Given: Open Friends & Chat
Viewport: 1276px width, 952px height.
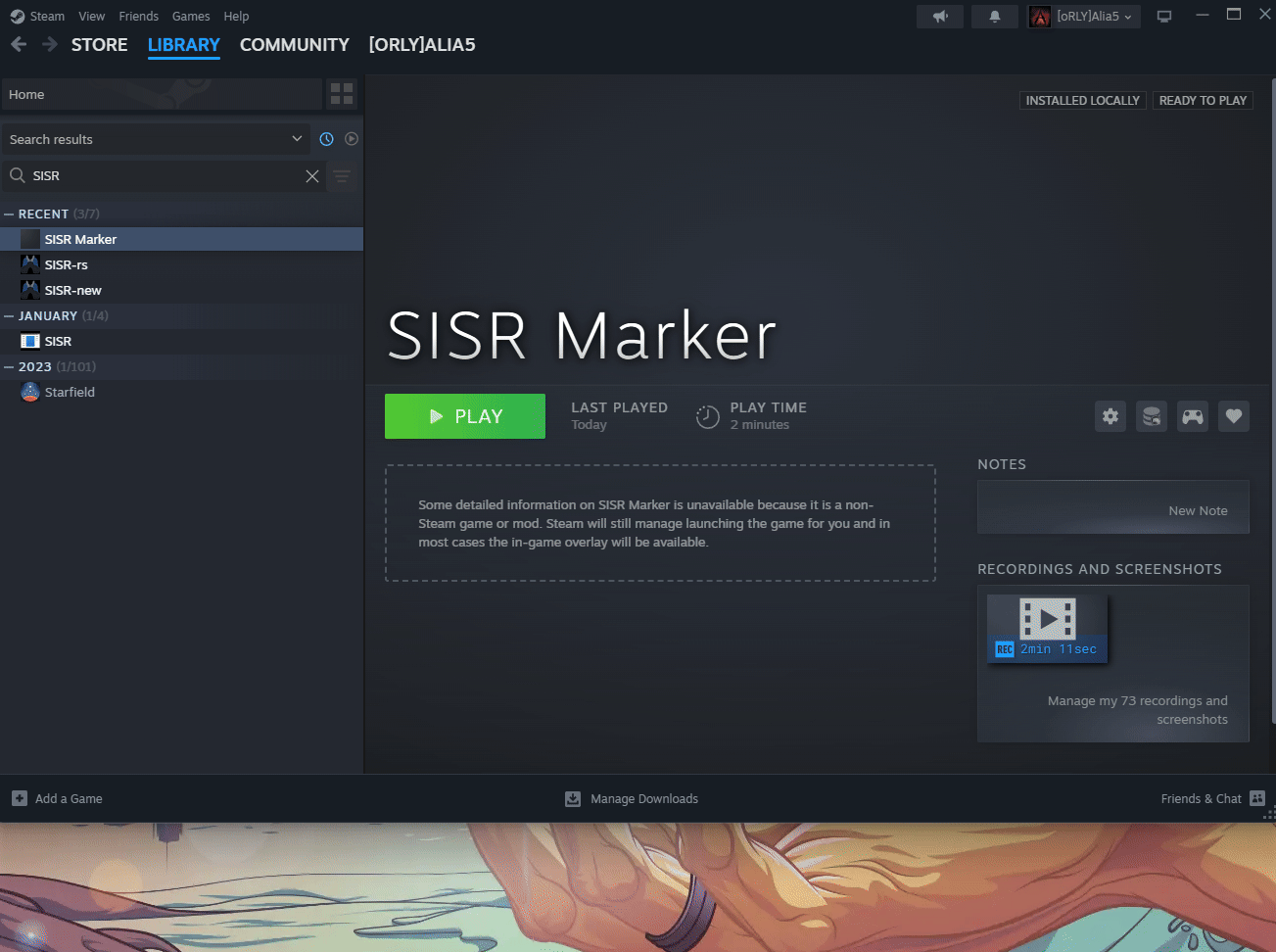Looking at the screenshot, I should pos(1201,799).
